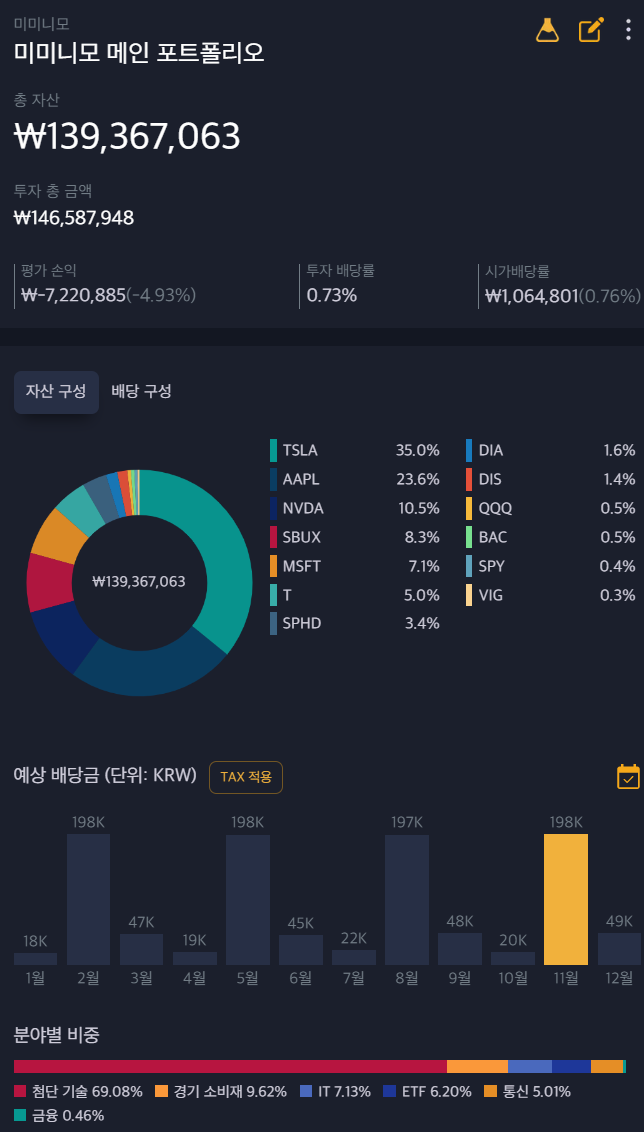
Task: Select the 6월 dividend bar
Action: pos(300,950)
